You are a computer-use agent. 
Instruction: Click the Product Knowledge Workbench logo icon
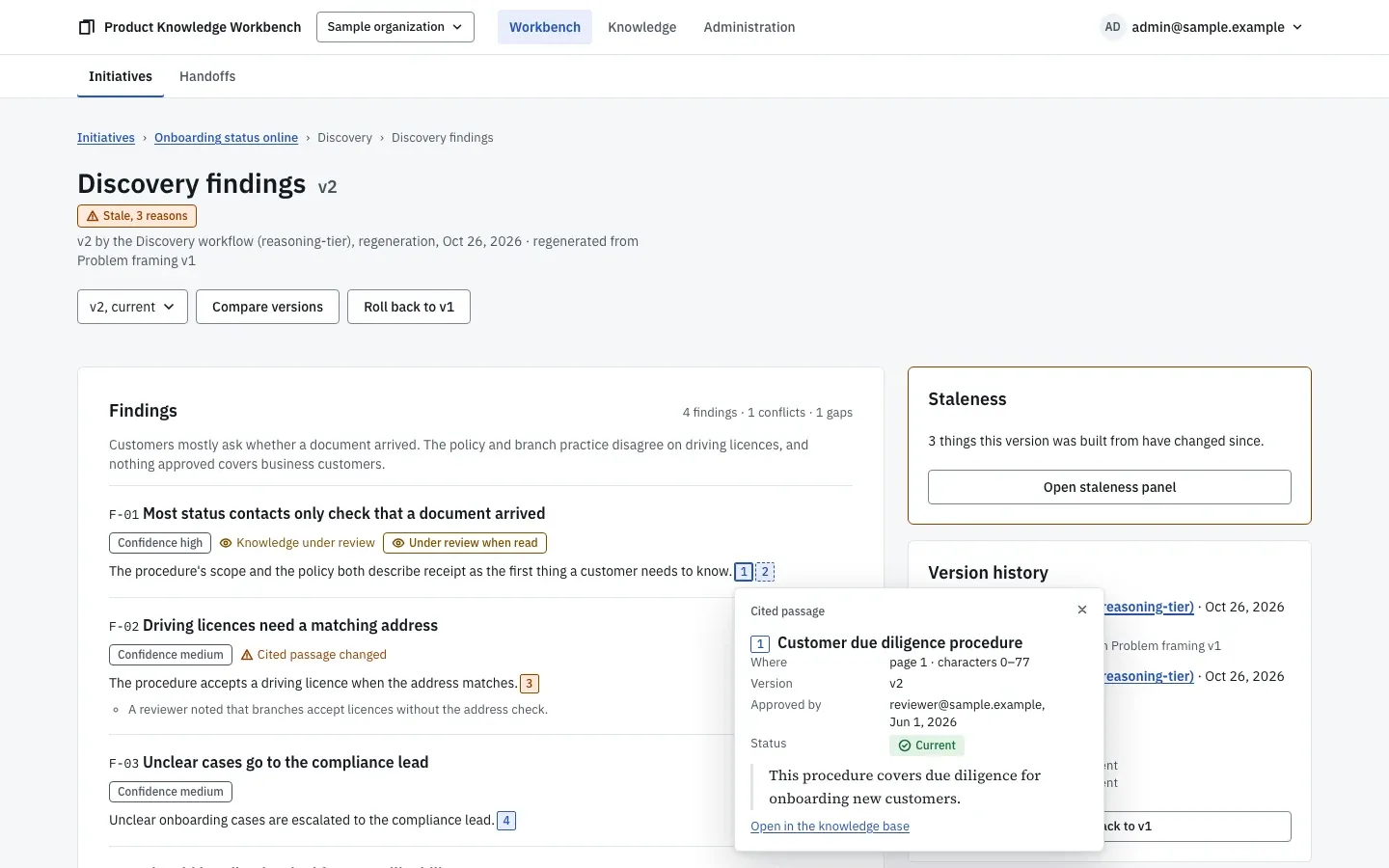(x=87, y=27)
